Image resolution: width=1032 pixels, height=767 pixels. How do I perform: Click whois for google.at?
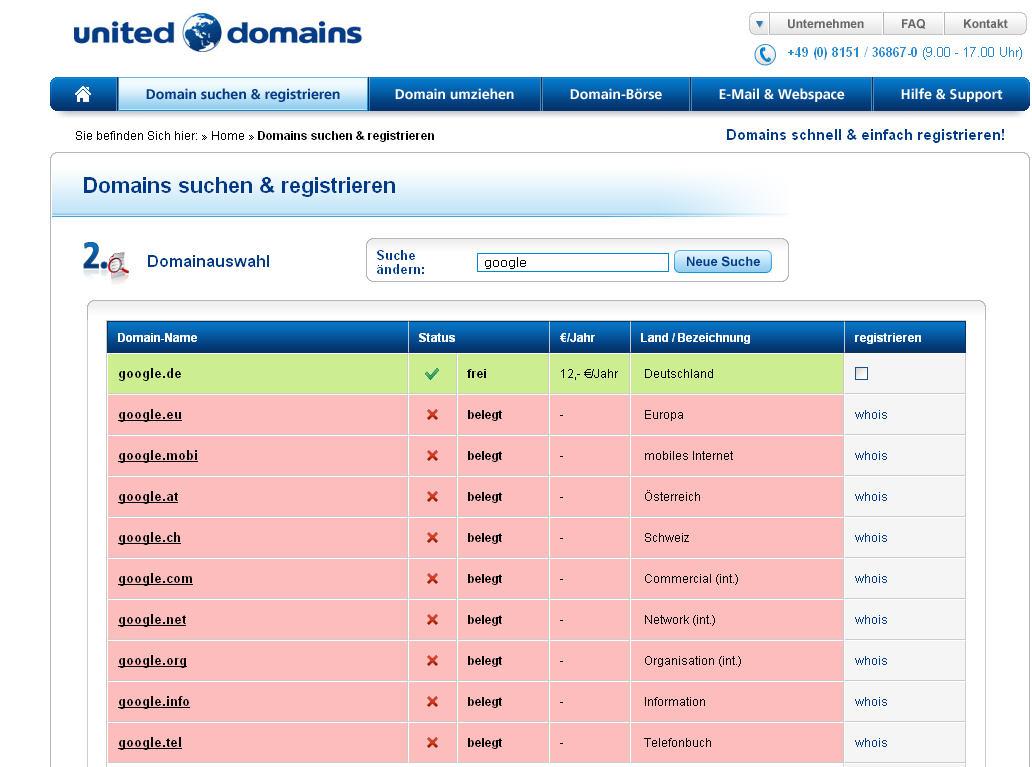871,496
